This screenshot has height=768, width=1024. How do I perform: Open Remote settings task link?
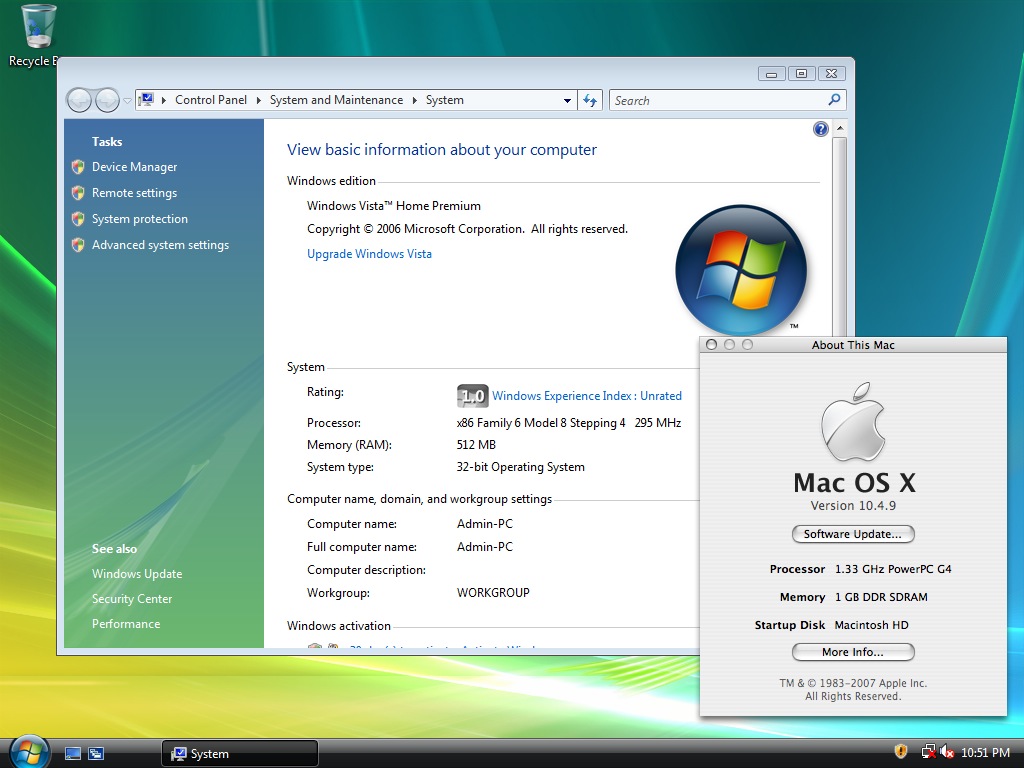(135, 193)
